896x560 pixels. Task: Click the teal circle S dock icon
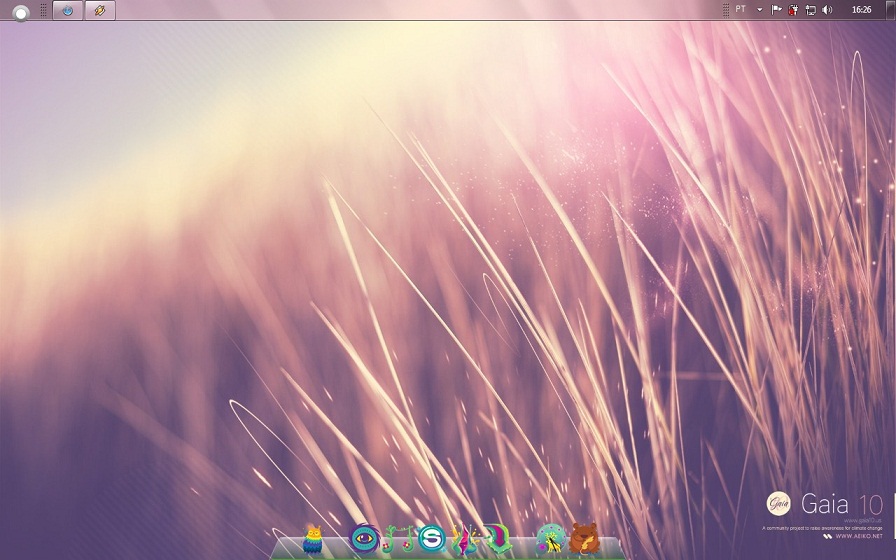tap(431, 540)
